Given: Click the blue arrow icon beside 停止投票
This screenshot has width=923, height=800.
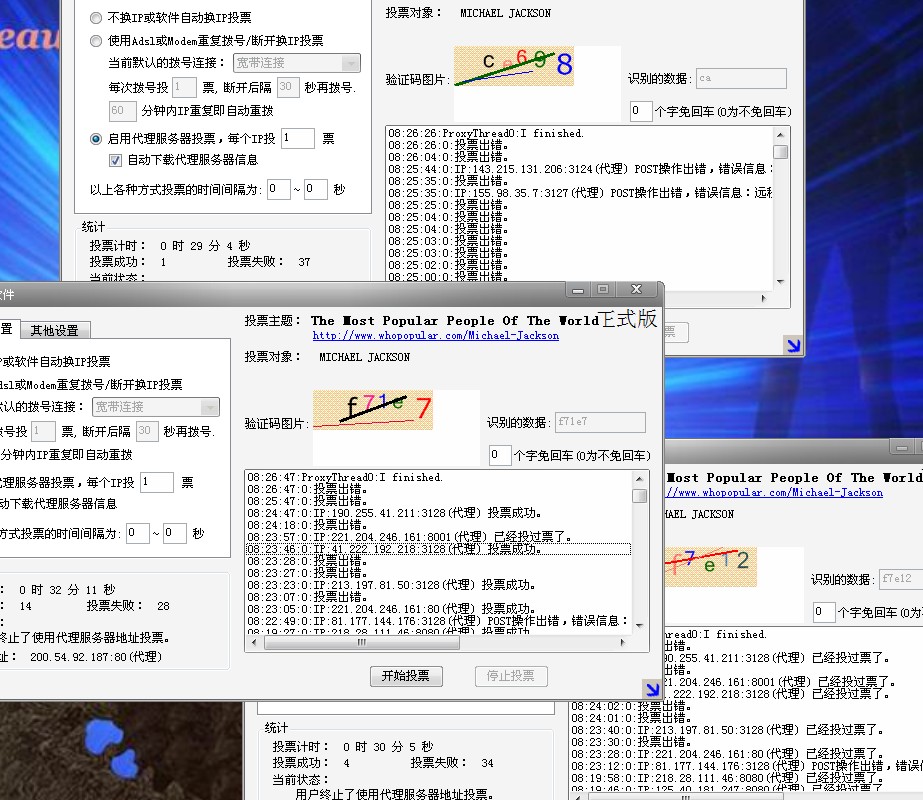Looking at the screenshot, I should [x=651, y=687].
